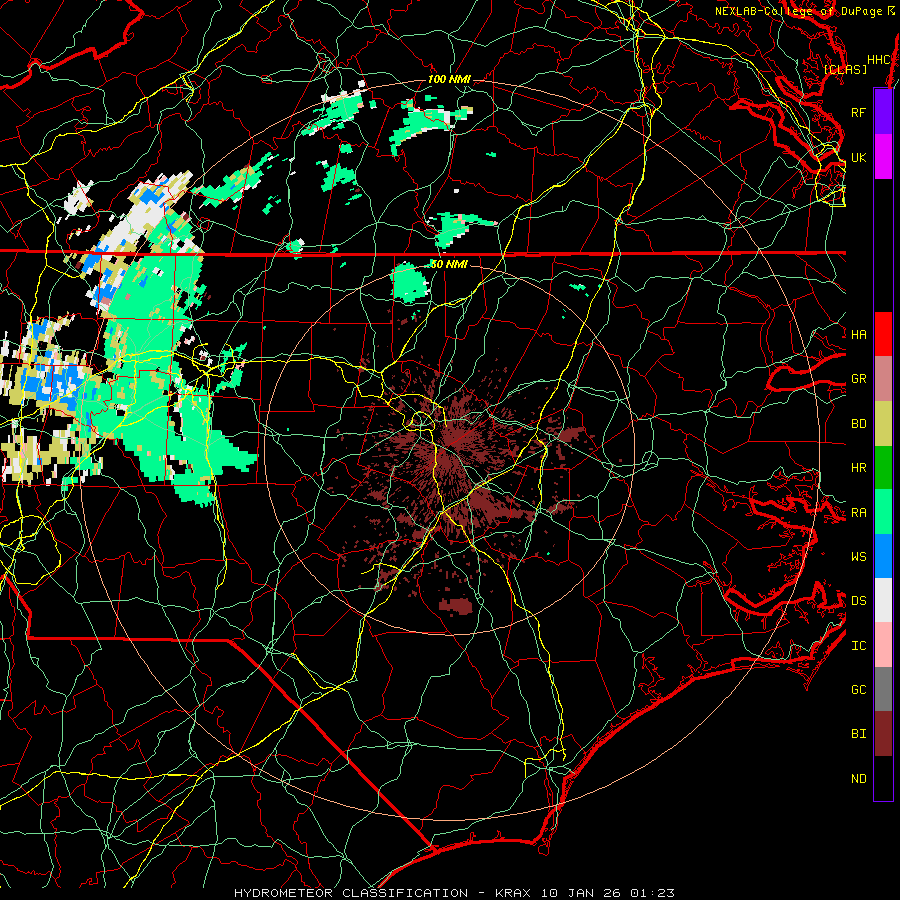Click the "HA" legend label
Image resolution: width=900 pixels, height=900 pixels.
(859, 335)
